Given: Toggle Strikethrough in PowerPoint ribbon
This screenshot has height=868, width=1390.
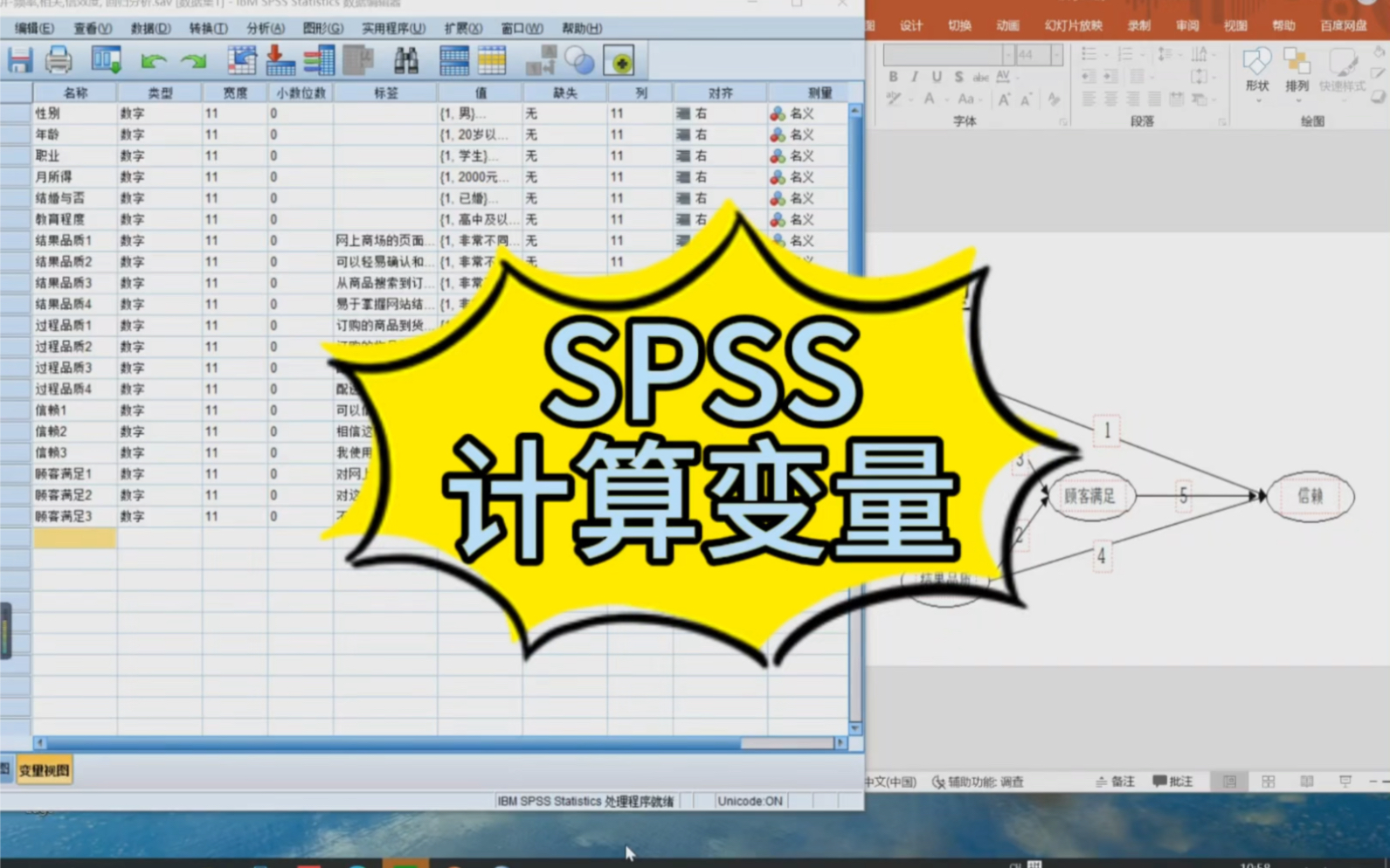Looking at the screenshot, I should point(981,77).
